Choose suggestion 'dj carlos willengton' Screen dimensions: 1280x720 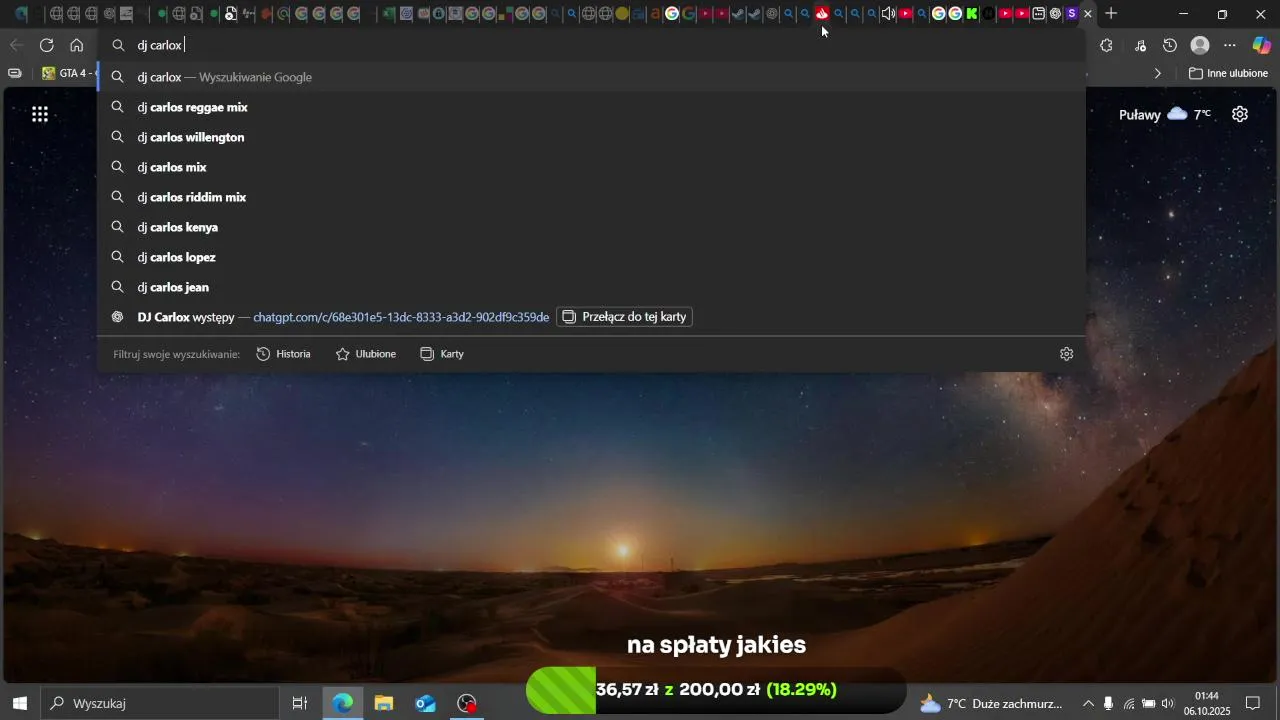(592, 137)
